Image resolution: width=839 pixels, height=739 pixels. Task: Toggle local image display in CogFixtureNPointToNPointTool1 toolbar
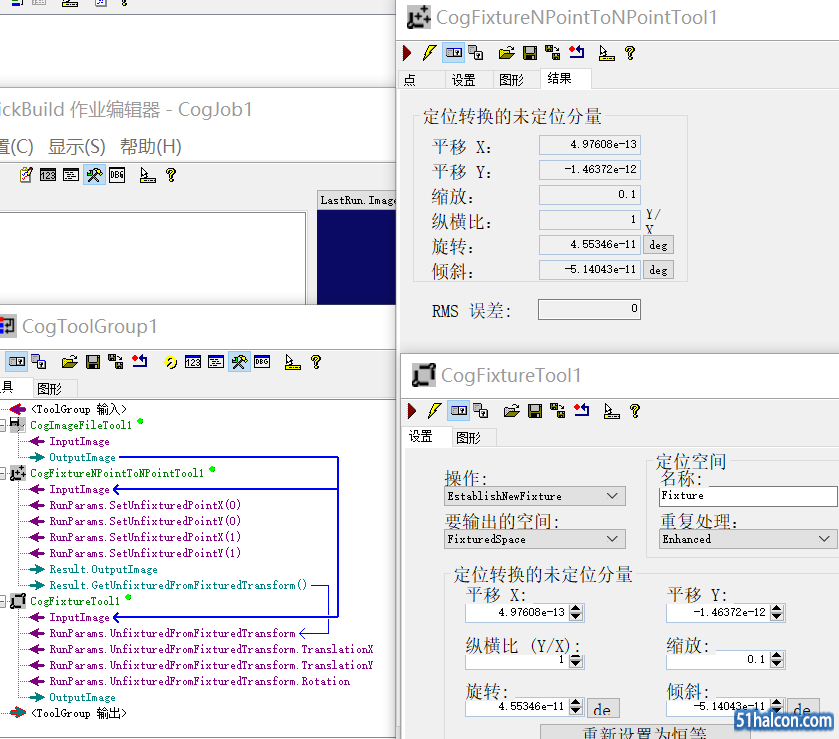(x=454, y=52)
